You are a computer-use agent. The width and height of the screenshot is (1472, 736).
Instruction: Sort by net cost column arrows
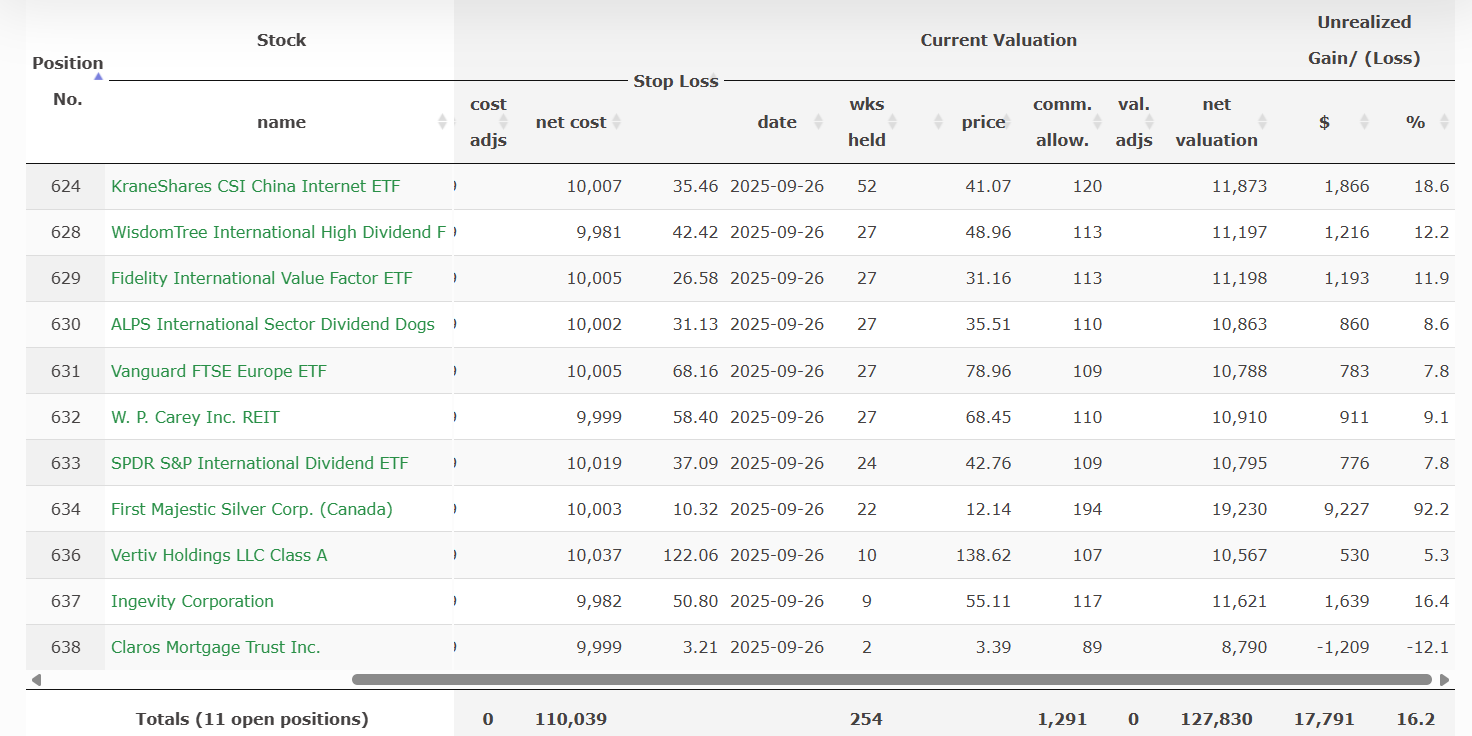pos(616,122)
